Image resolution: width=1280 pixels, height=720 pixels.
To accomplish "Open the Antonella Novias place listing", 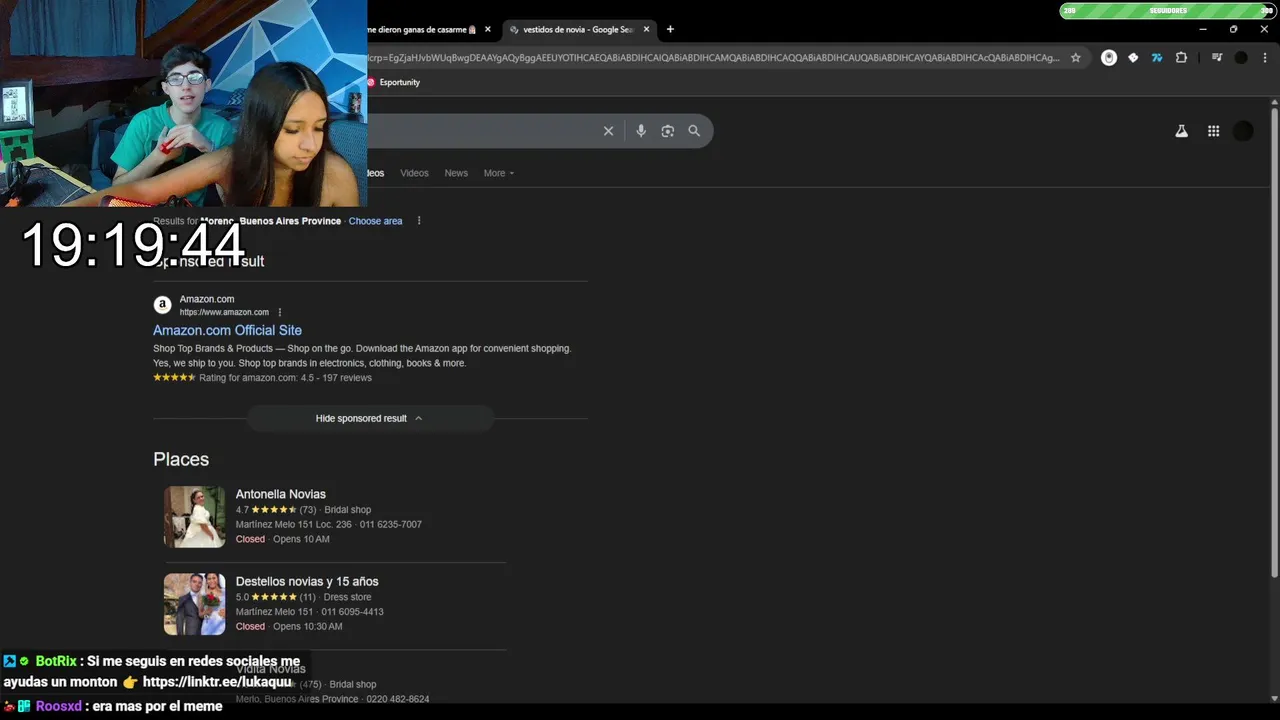I will point(280,494).
